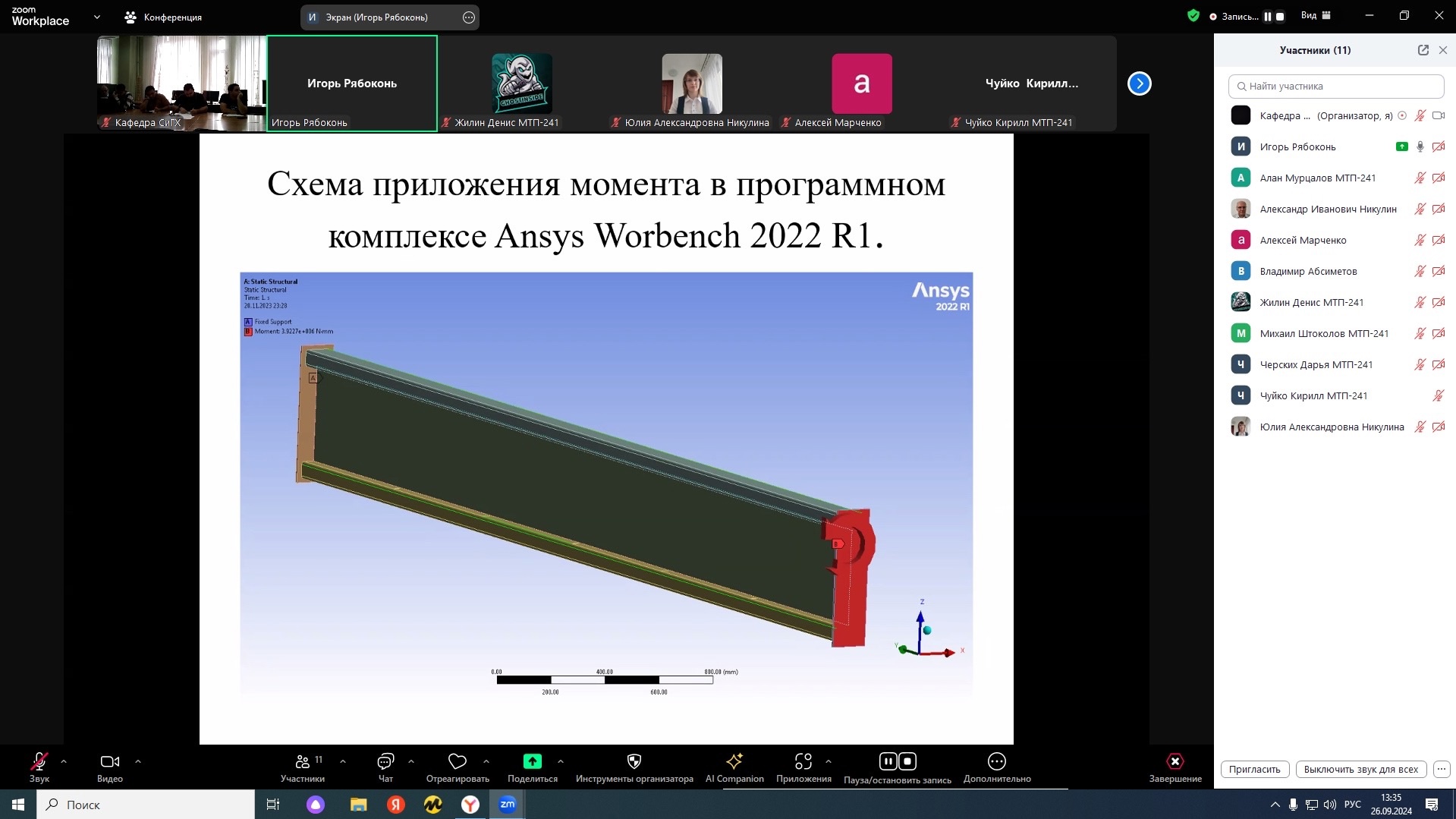1456x819 pixels.
Task: Expand participants options arrow next to Участники
Action: (x=343, y=761)
